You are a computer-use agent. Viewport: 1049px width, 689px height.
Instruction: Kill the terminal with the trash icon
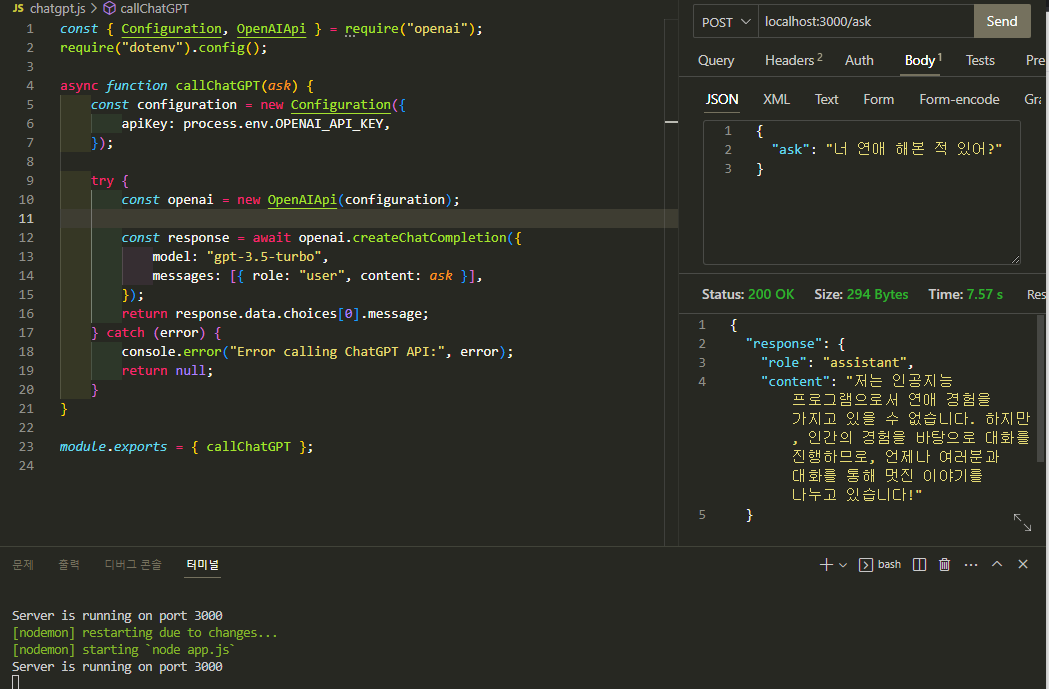pos(945,565)
